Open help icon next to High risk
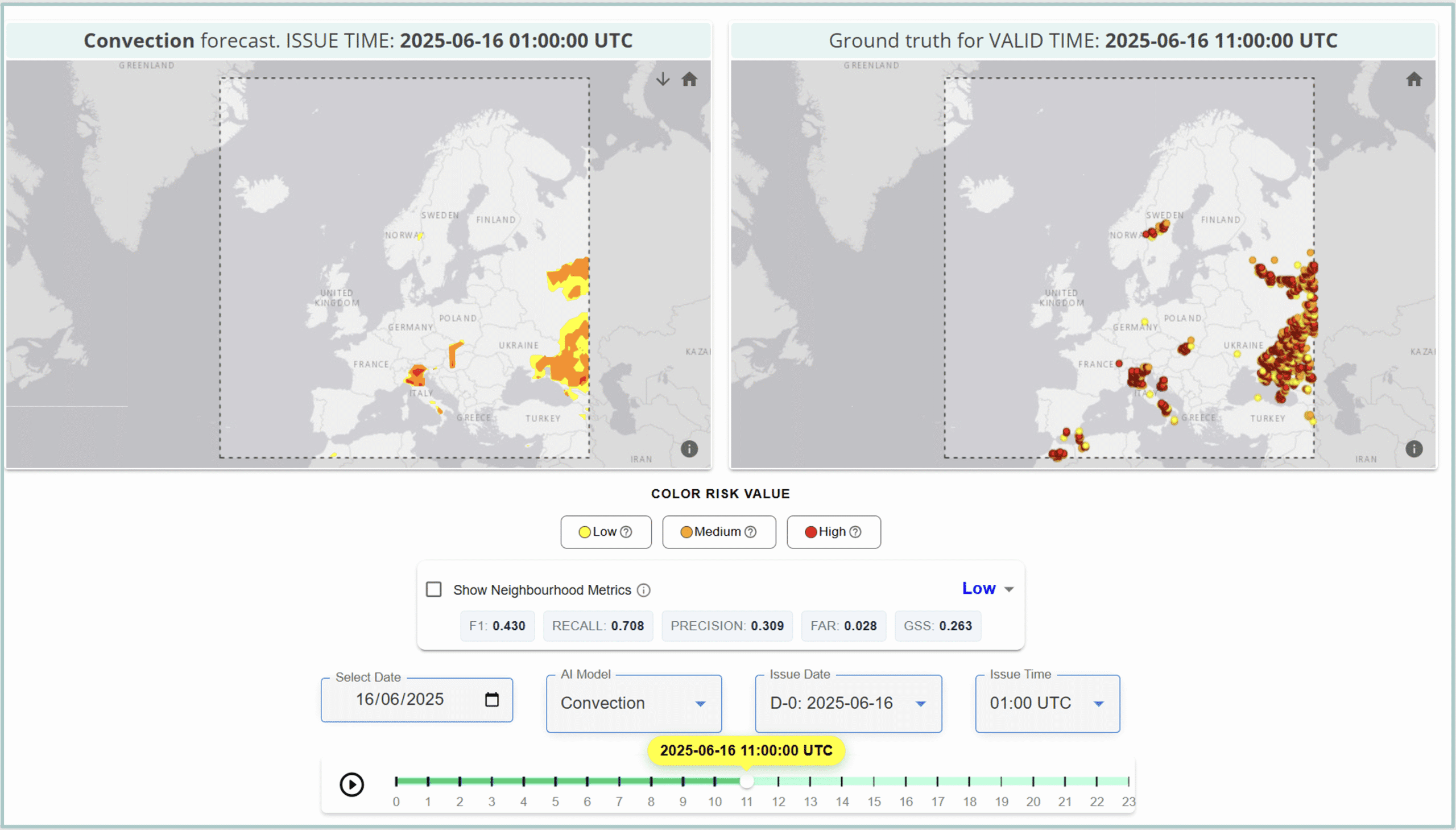This screenshot has height=830, width=1456. [x=855, y=532]
